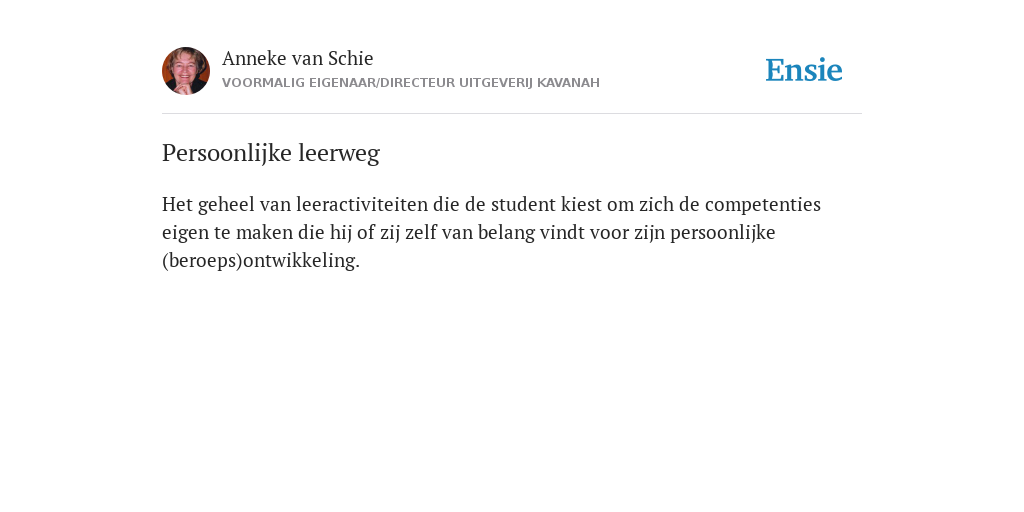Click the horizontal divider below the author

click(512, 114)
